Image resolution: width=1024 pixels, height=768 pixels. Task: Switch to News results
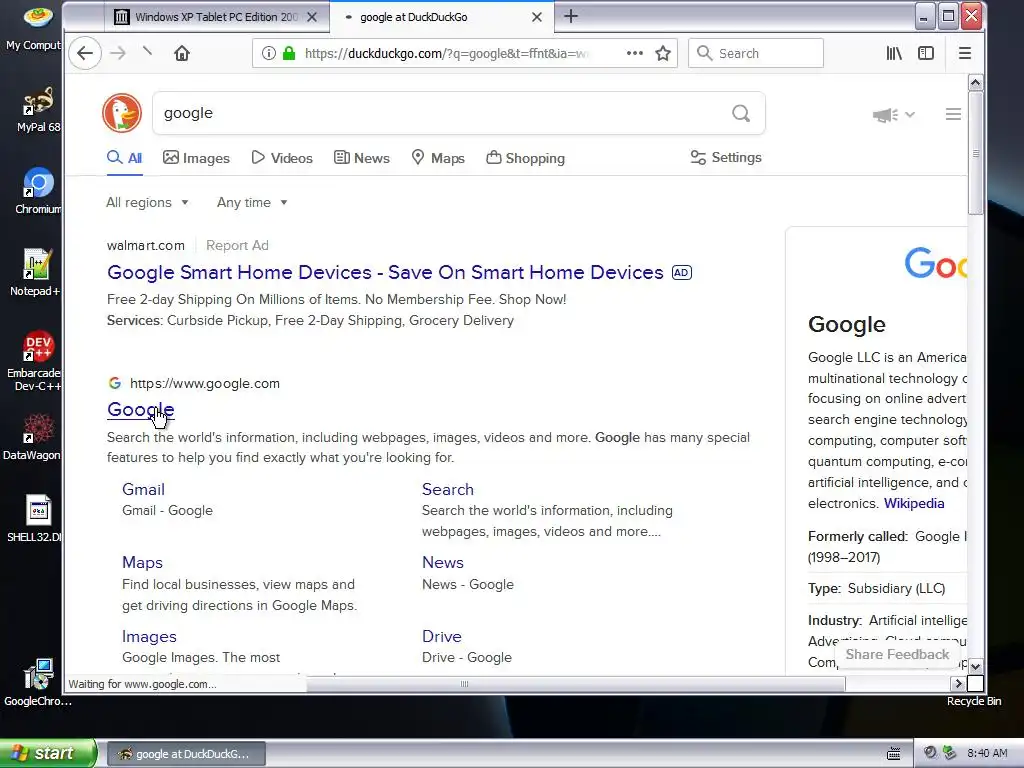point(362,158)
